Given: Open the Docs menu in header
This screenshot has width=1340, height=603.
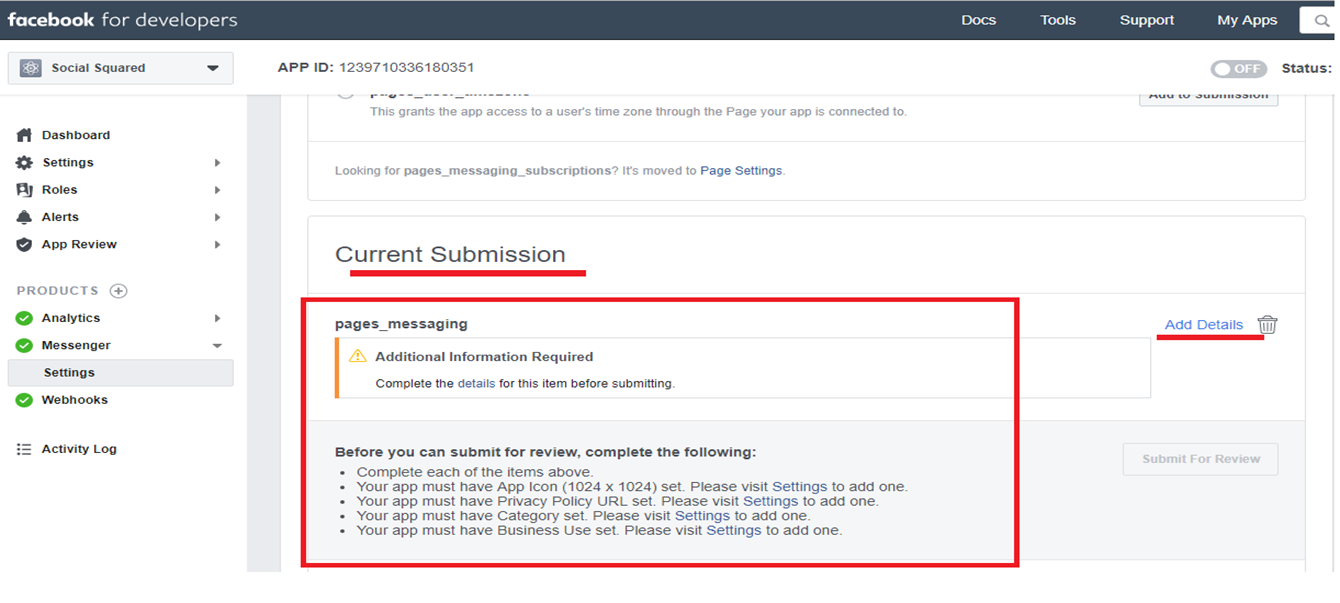Looking at the screenshot, I should click(x=978, y=20).
